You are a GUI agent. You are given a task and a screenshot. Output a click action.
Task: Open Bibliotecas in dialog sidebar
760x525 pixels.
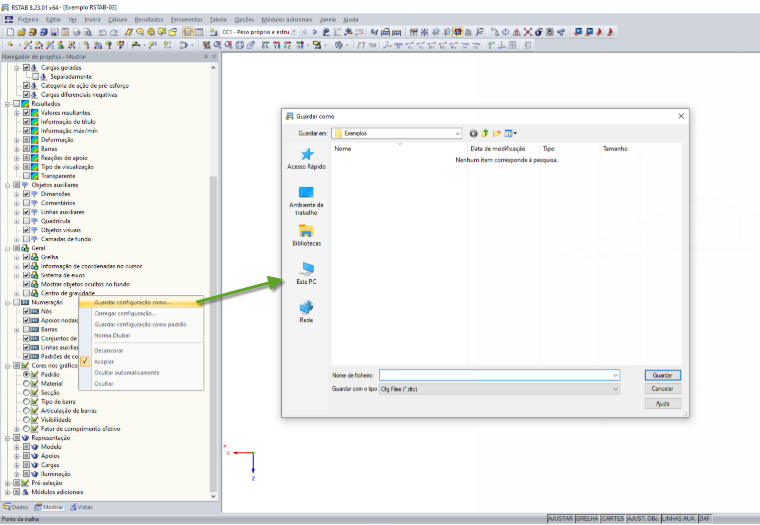(306, 235)
